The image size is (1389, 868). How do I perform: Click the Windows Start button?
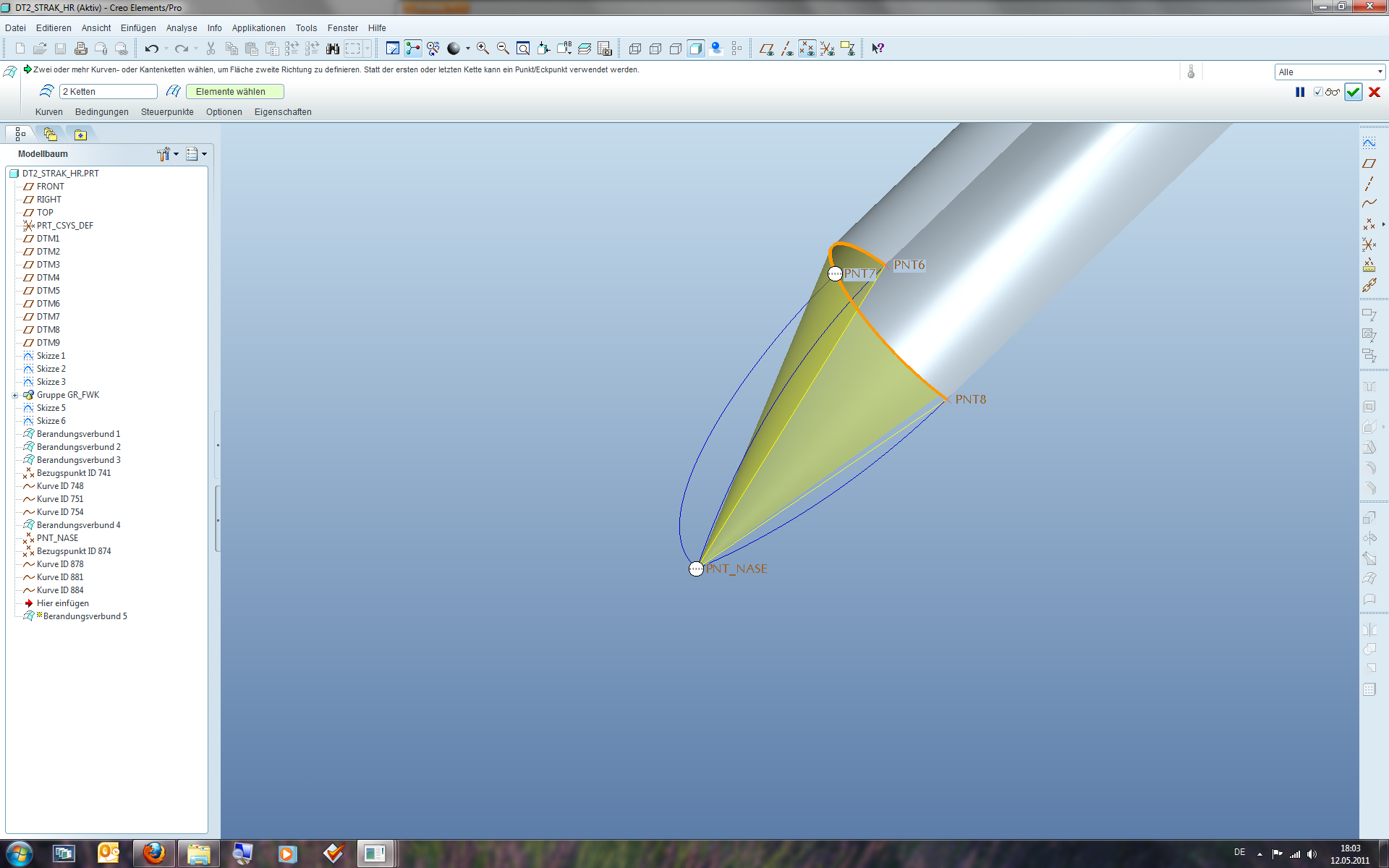click(x=20, y=854)
